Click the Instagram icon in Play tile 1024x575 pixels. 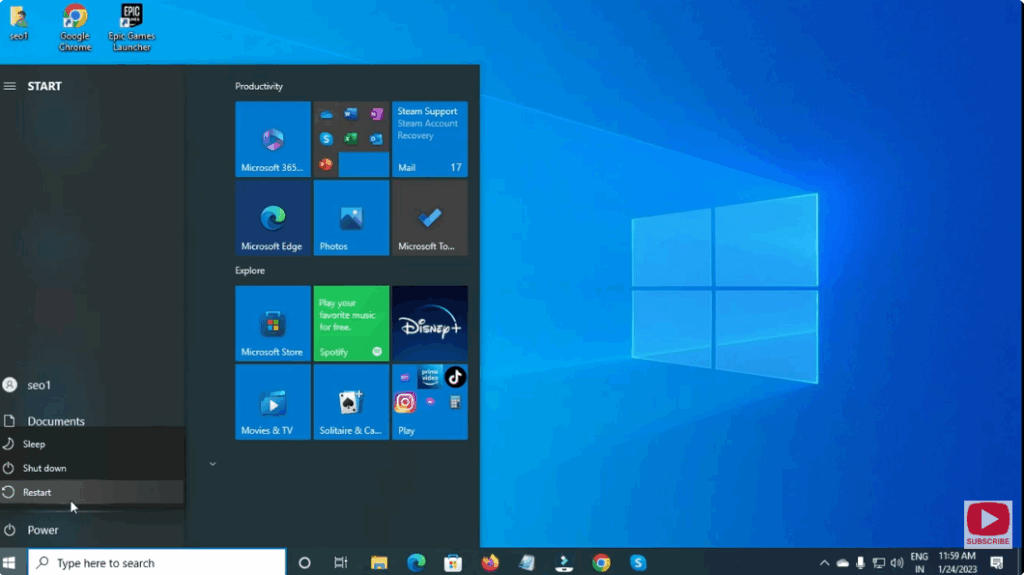[405, 402]
